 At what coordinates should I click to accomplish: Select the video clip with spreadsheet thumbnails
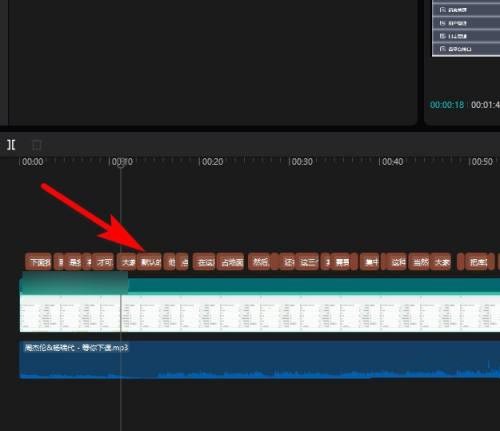click(260, 313)
